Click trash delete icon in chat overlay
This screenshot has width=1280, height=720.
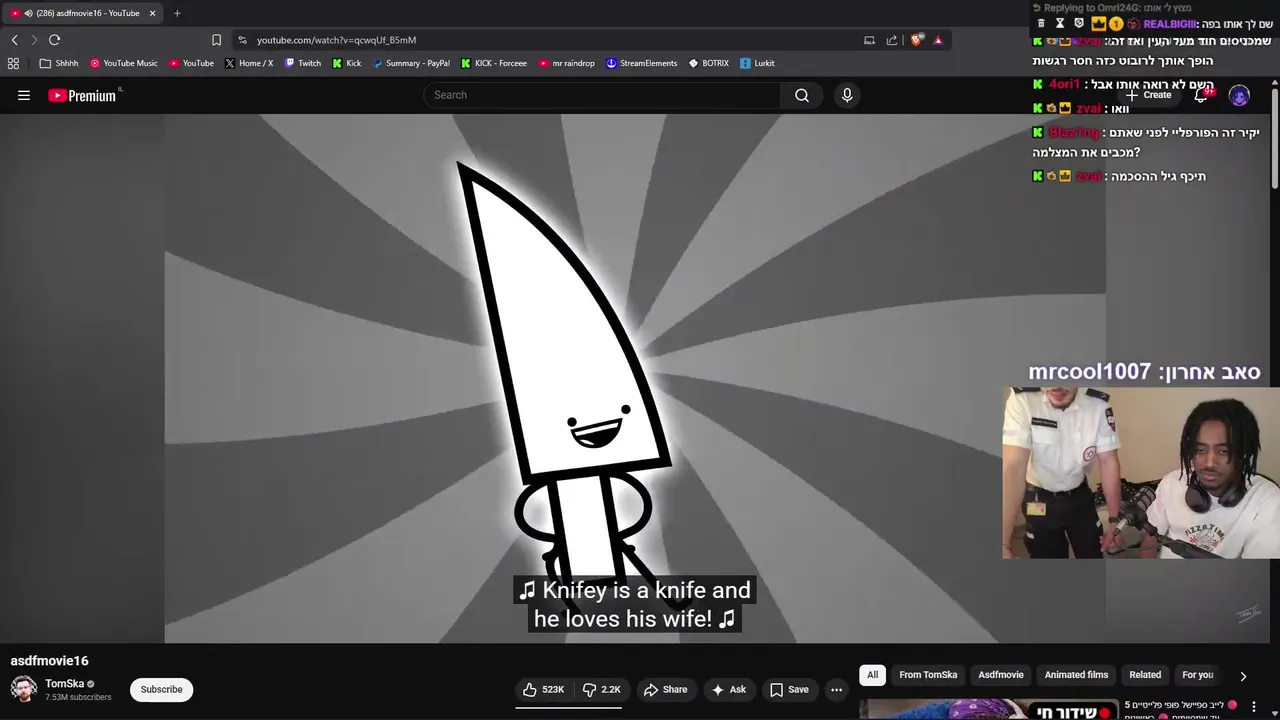(1041, 23)
